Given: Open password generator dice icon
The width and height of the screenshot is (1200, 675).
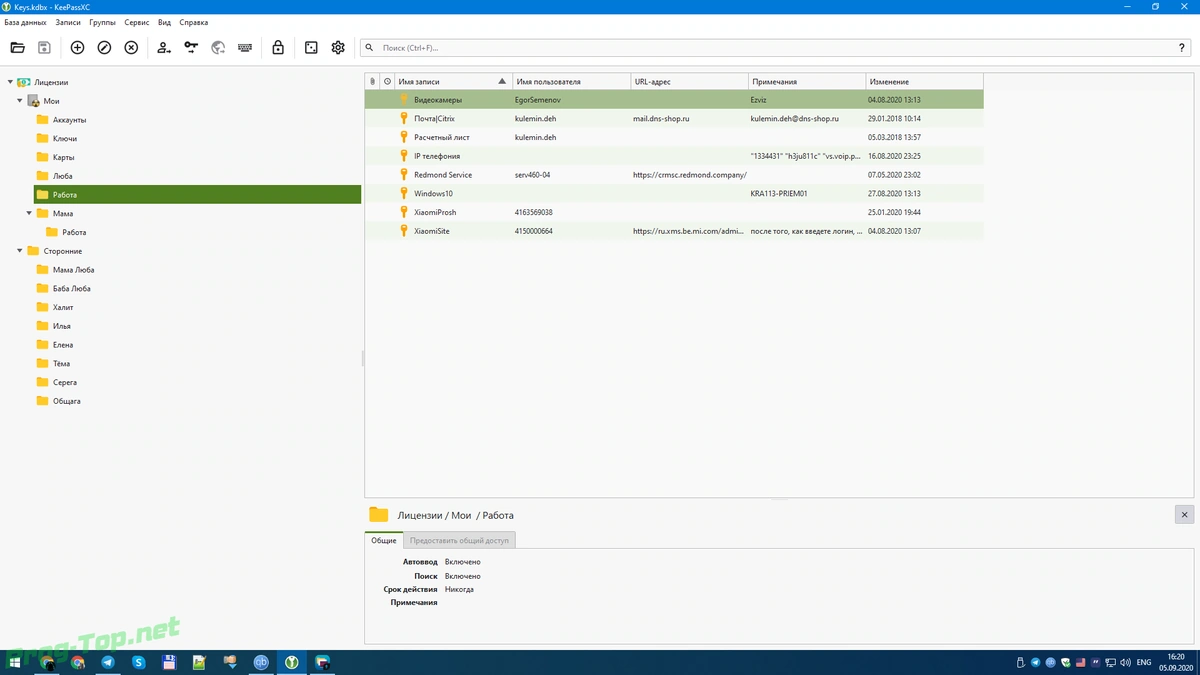Looking at the screenshot, I should tap(311, 48).
